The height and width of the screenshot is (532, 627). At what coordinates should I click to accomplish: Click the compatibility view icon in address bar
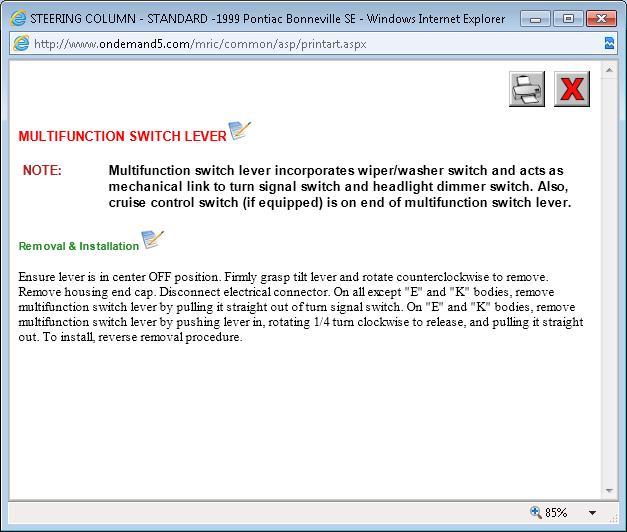click(609, 43)
